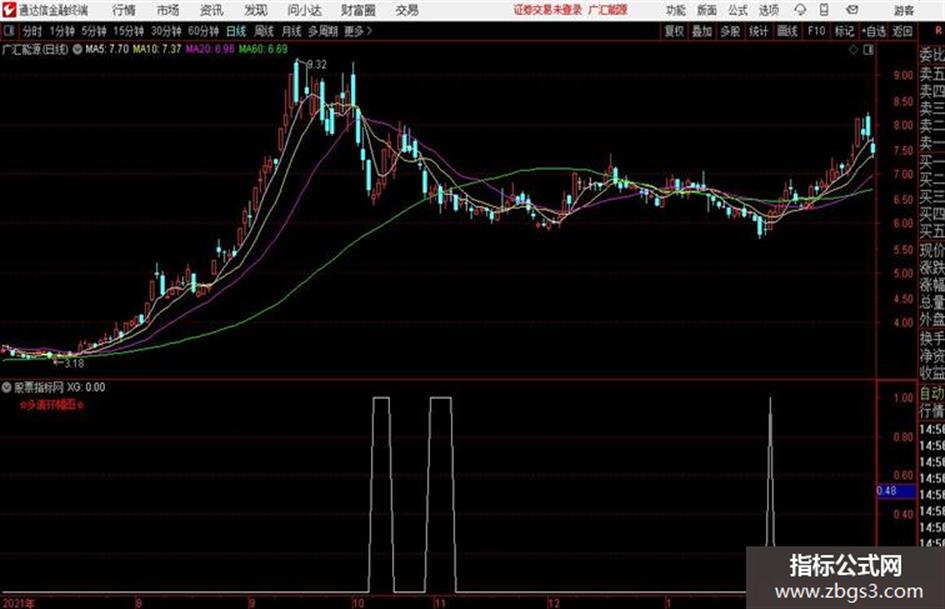This screenshot has height=609, width=945.
Task: Click the 画线 drawing button
Action: (787, 31)
